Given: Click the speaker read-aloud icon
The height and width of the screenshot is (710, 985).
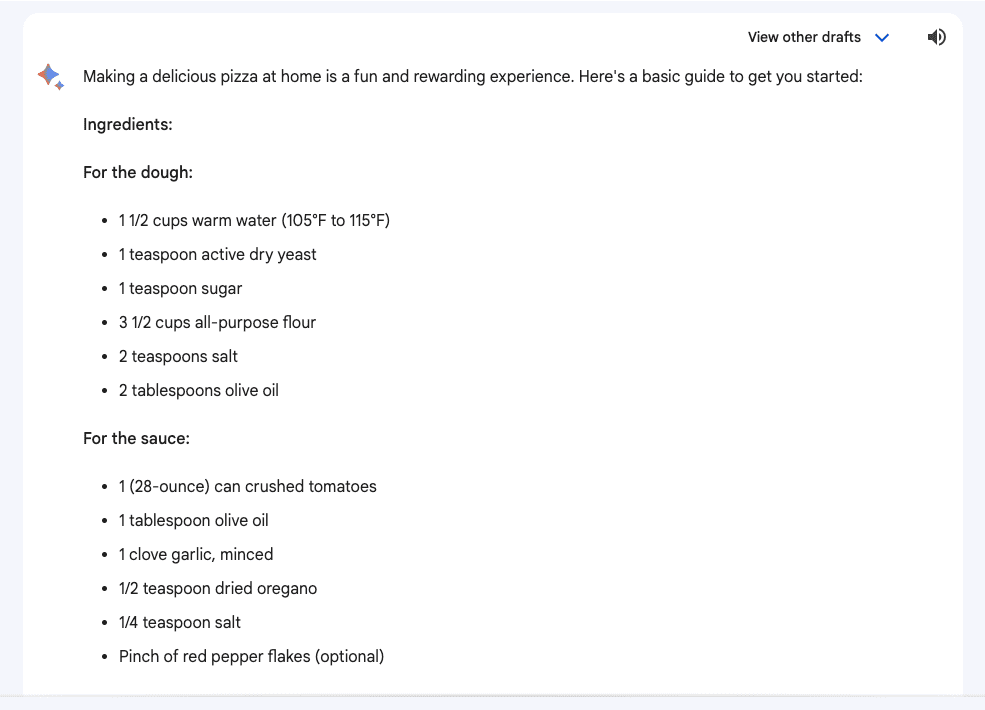Looking at the screenshot, I should [x=936, y=37].
